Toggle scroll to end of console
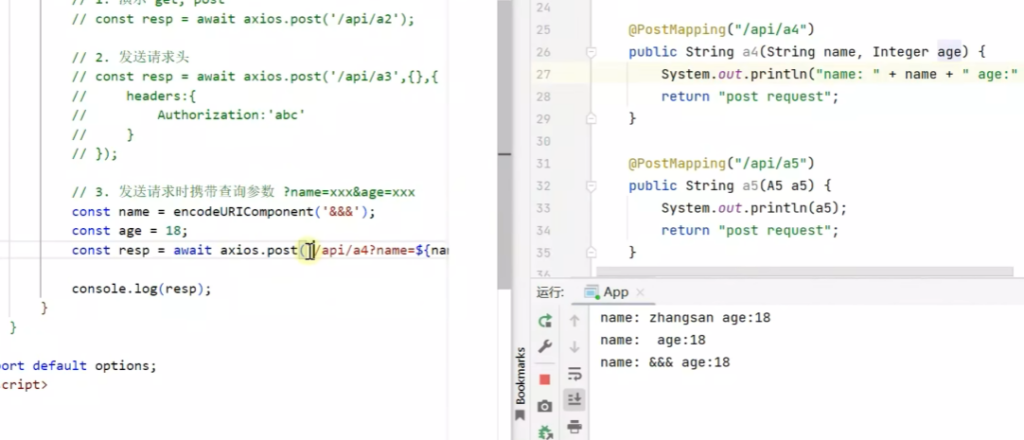The width and height of the screenshot is (1024, 440). 575,400
